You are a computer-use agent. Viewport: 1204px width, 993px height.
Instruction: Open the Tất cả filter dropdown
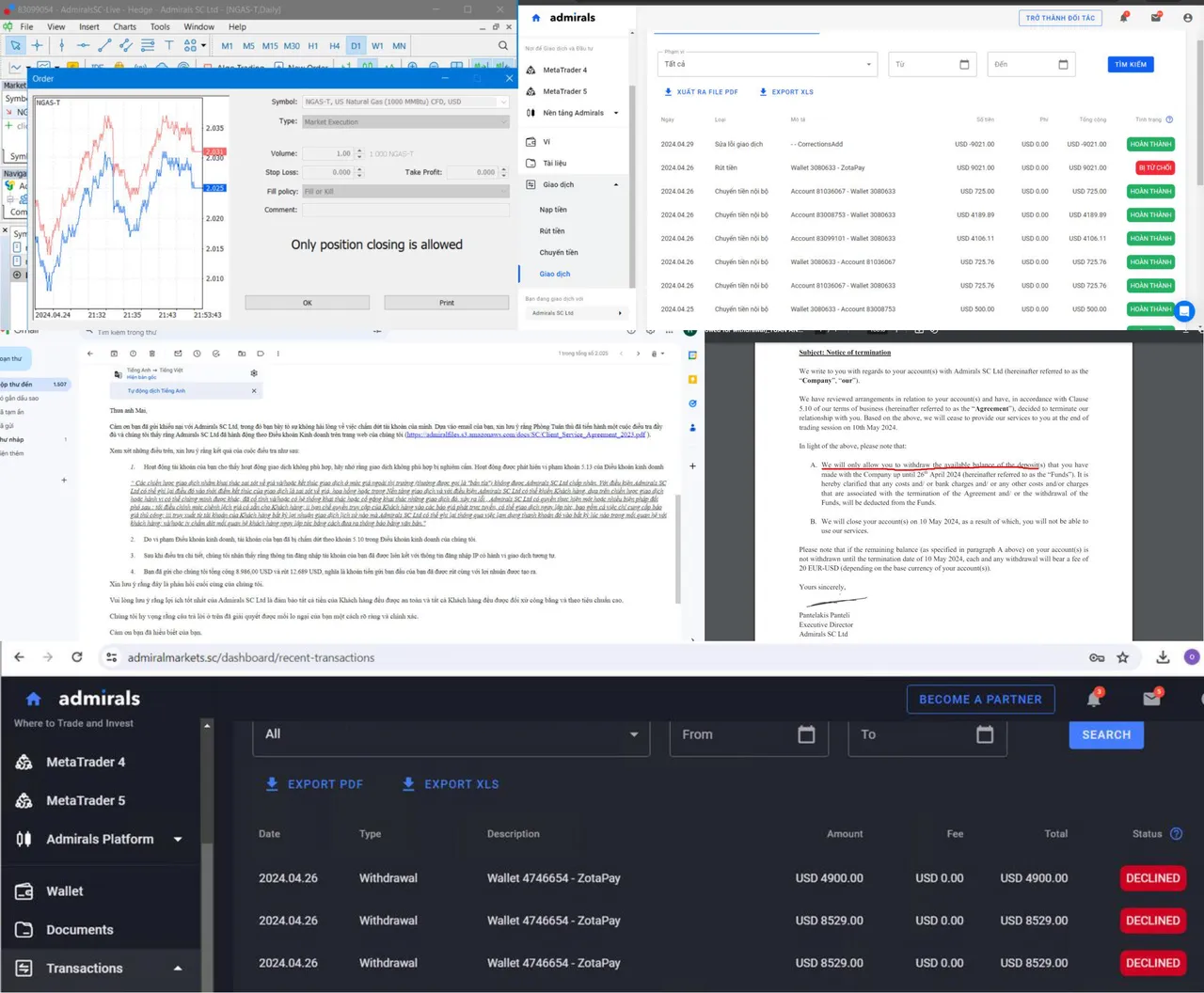(x=767, y=64)
